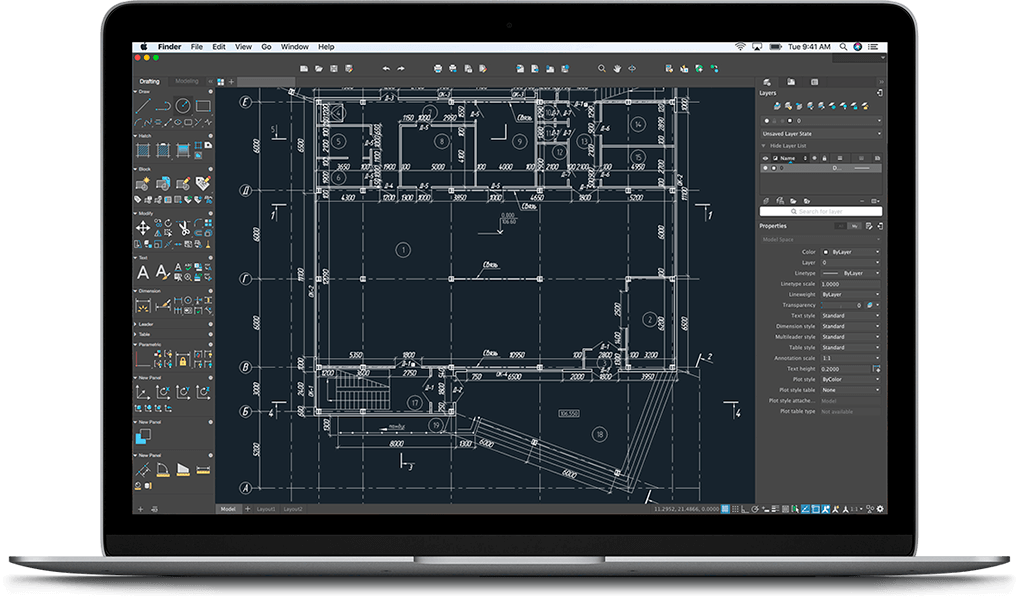Click the Zoom magnifier in toolbar
This screenshot has width=1018, height=597.
pyautogui.click(x=602, y=69)
